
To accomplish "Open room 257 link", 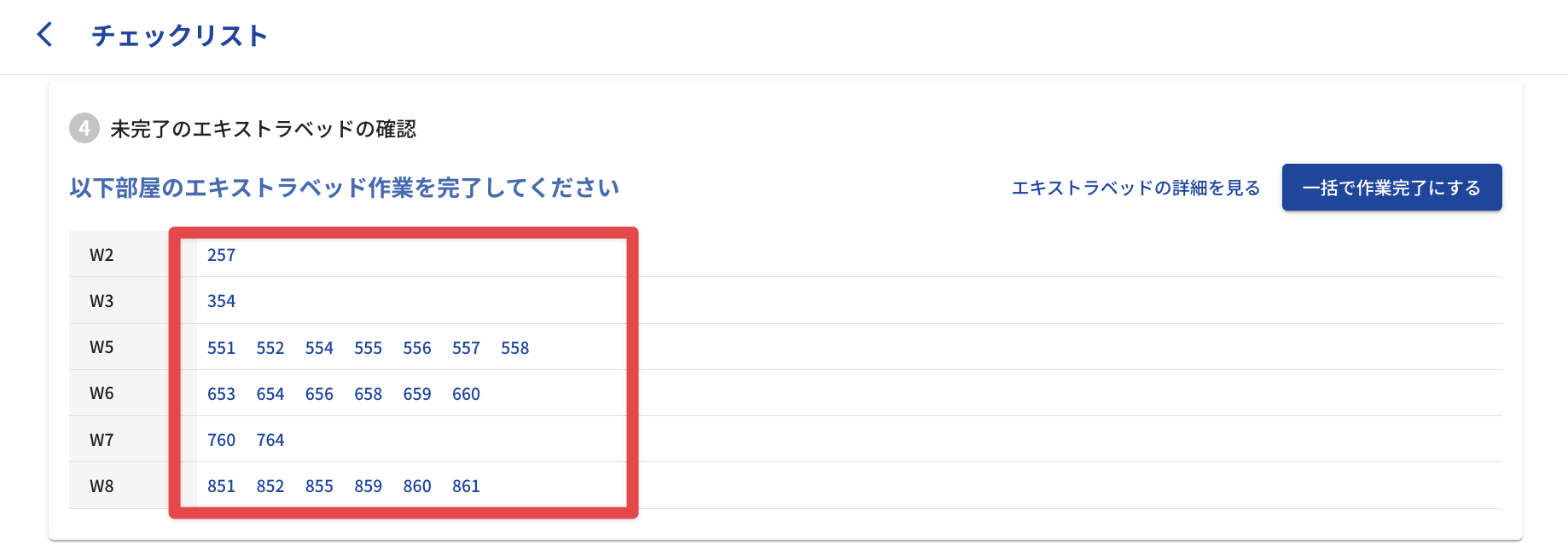I will coord(221,255).
